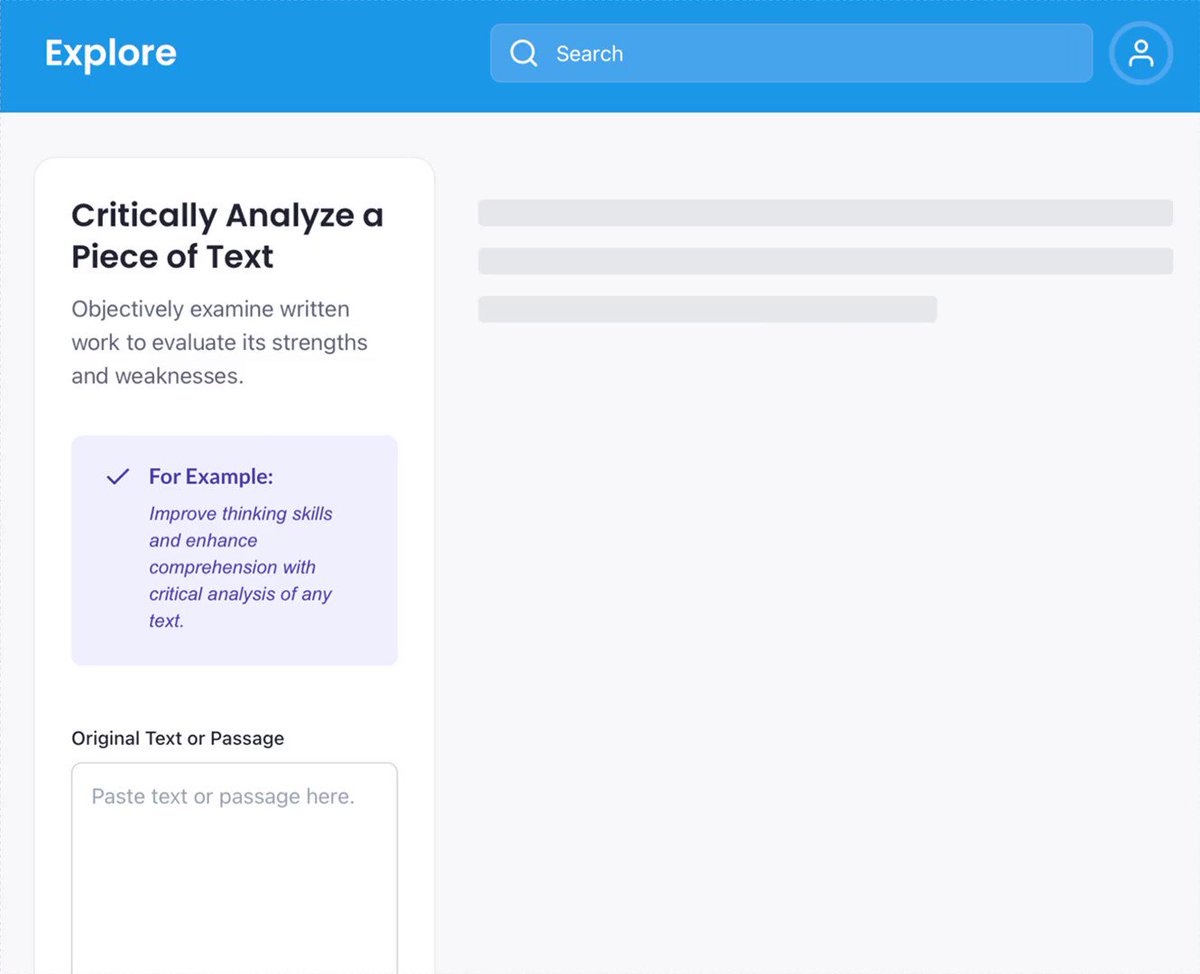Click the word Search inside the search bar
The image size is (1200, 974).
[x=590, y=54]
